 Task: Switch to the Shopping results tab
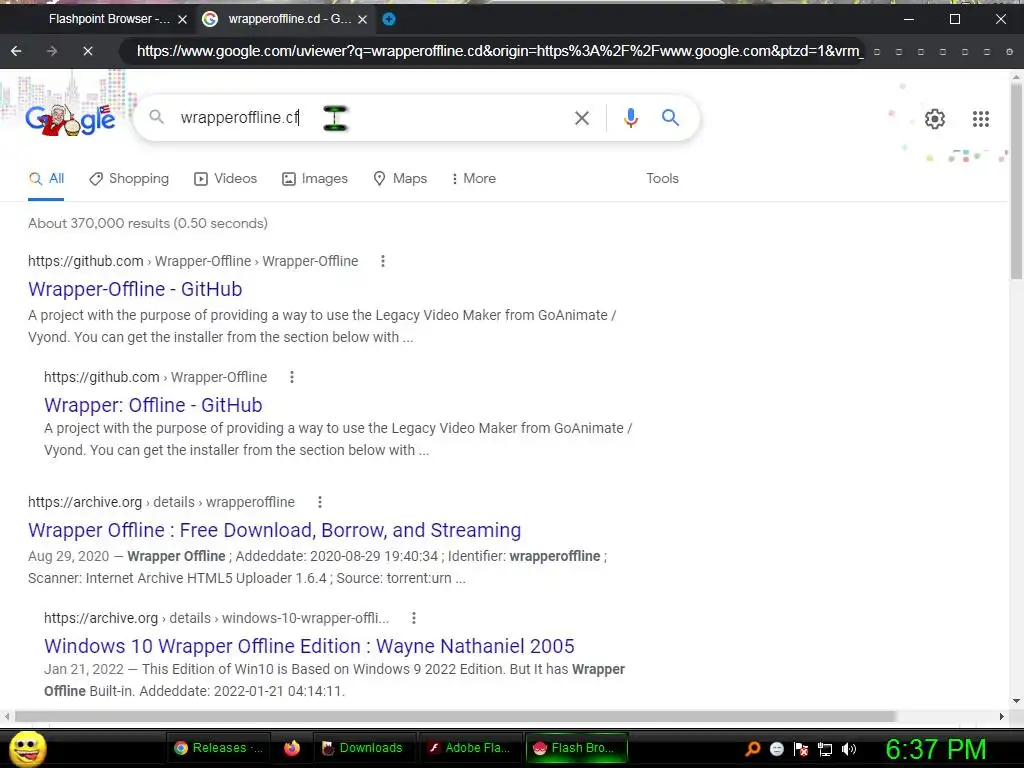coord(129,178)
